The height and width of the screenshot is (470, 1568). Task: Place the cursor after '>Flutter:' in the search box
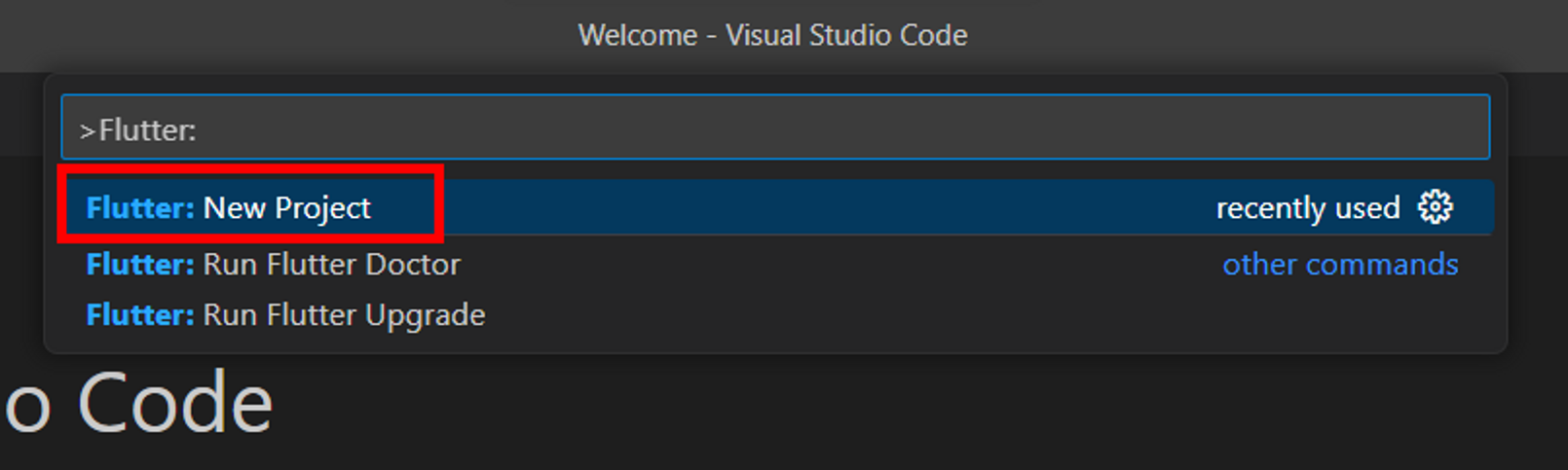coord(199,129)
